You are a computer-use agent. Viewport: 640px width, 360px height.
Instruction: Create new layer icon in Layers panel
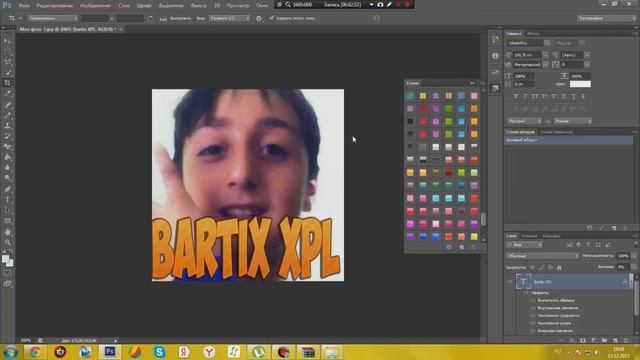615,340
